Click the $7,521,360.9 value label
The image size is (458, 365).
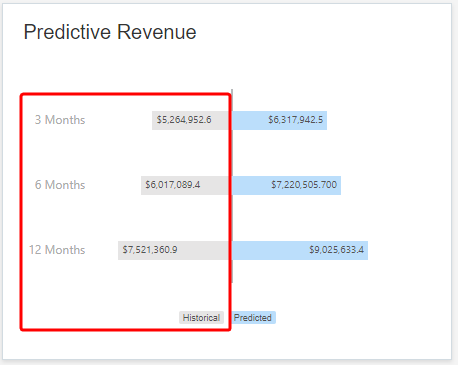[x=150, y=250]
